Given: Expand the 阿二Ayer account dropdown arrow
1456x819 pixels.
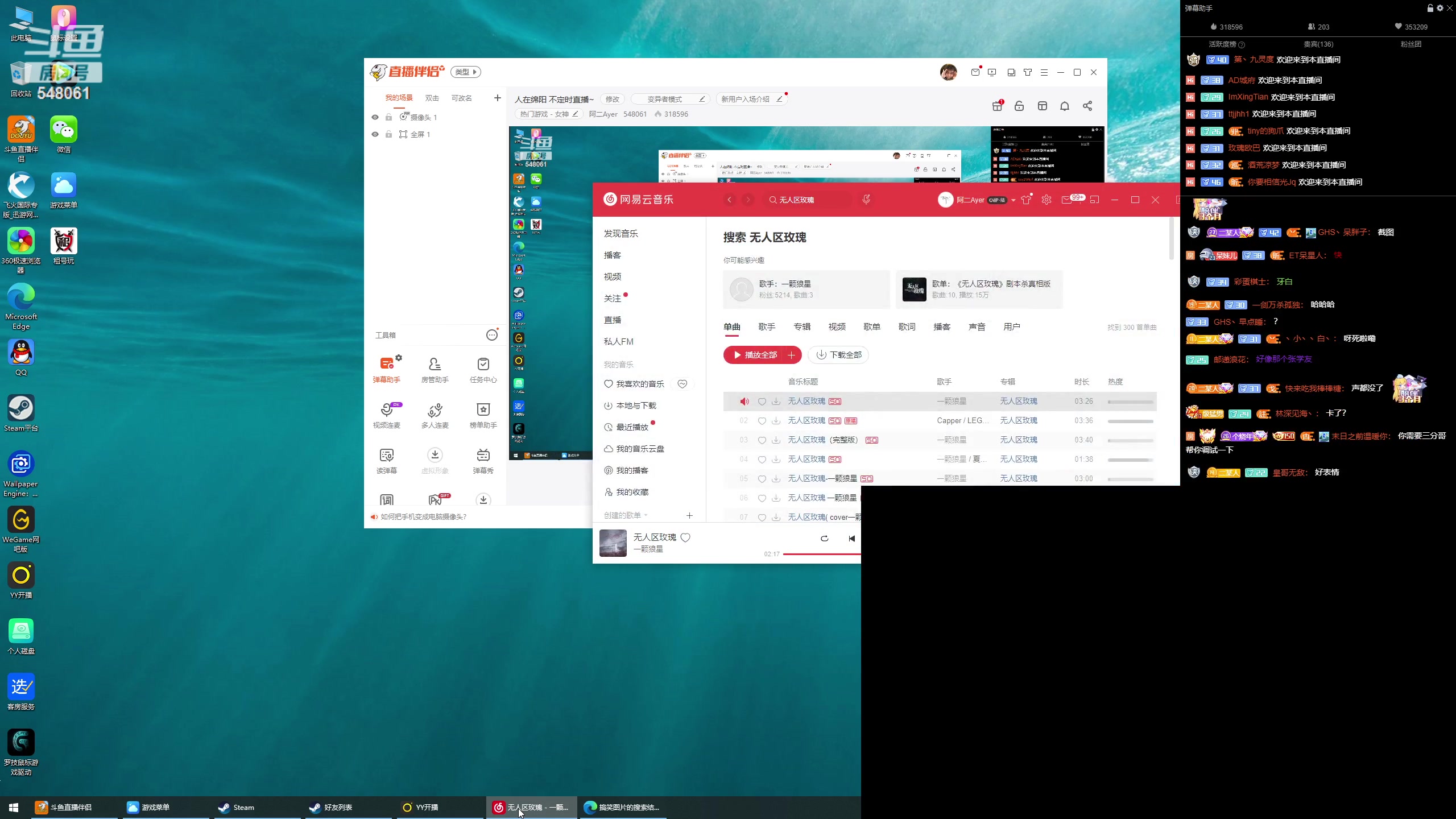Looking at the screenshot, I should point(1014,200).
